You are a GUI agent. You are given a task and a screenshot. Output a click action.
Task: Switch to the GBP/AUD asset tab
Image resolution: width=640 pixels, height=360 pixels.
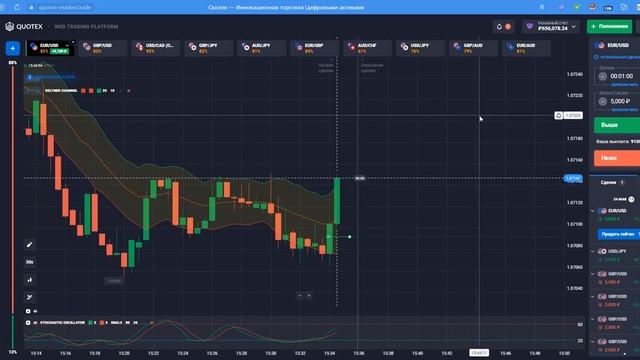coord(473,48)
